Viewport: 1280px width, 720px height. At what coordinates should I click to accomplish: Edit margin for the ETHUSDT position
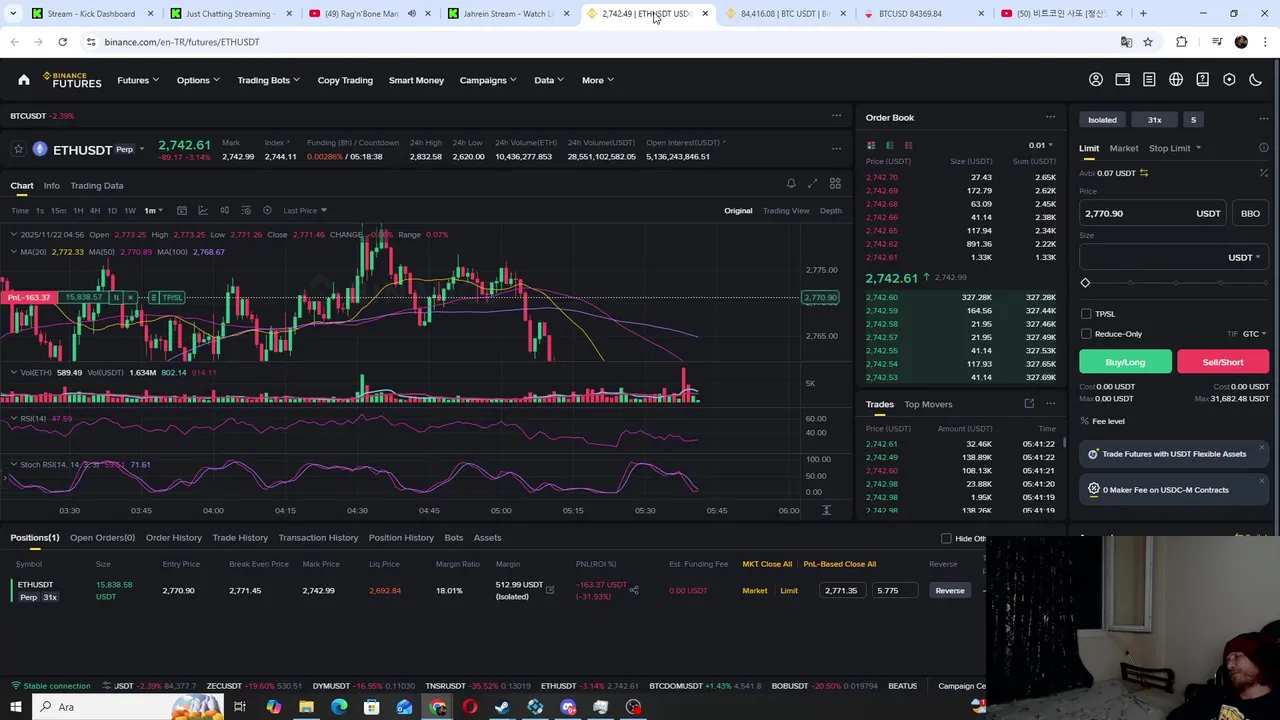click(549, 590)
